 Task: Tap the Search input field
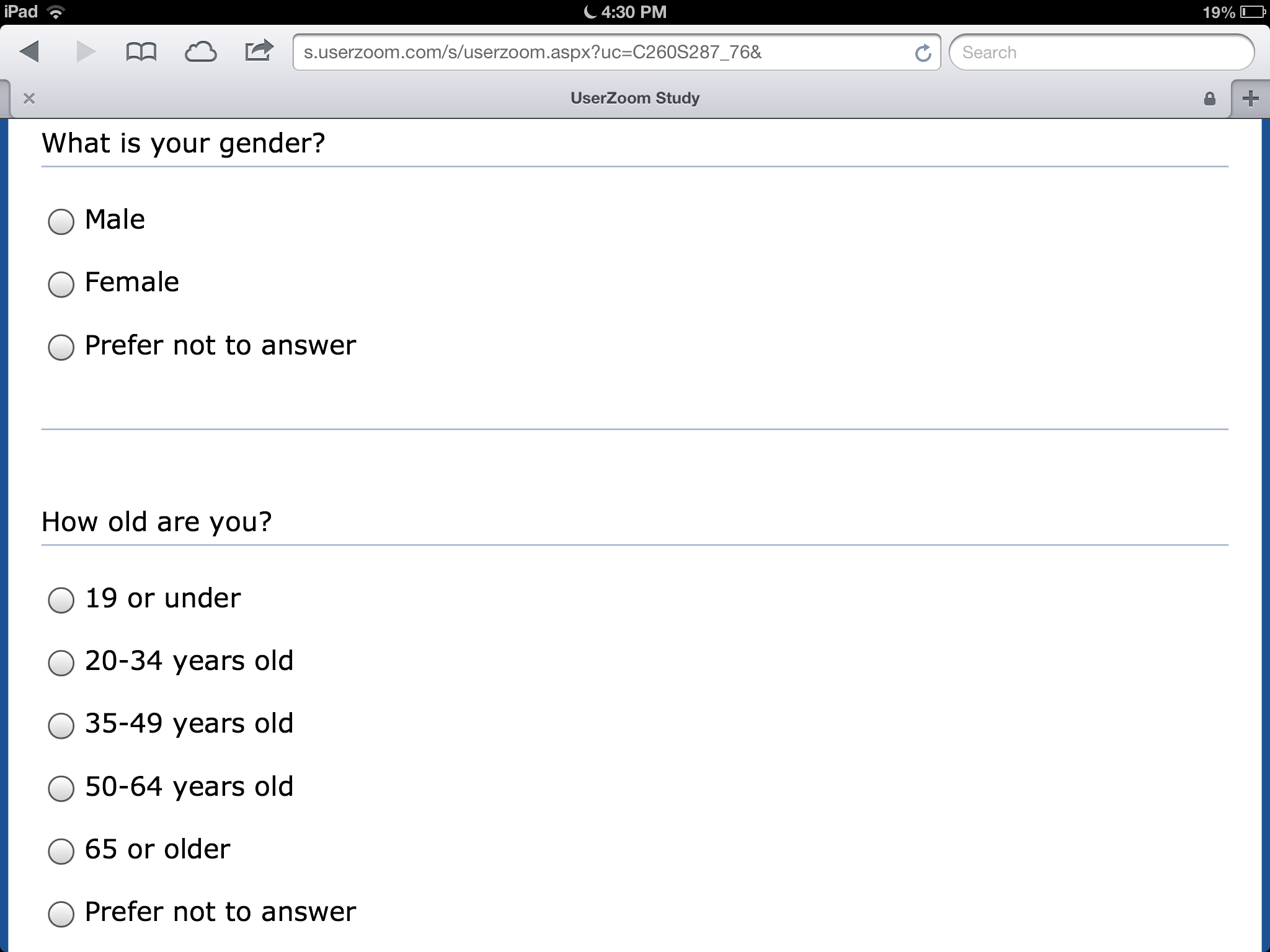(x=1101, y=53)
